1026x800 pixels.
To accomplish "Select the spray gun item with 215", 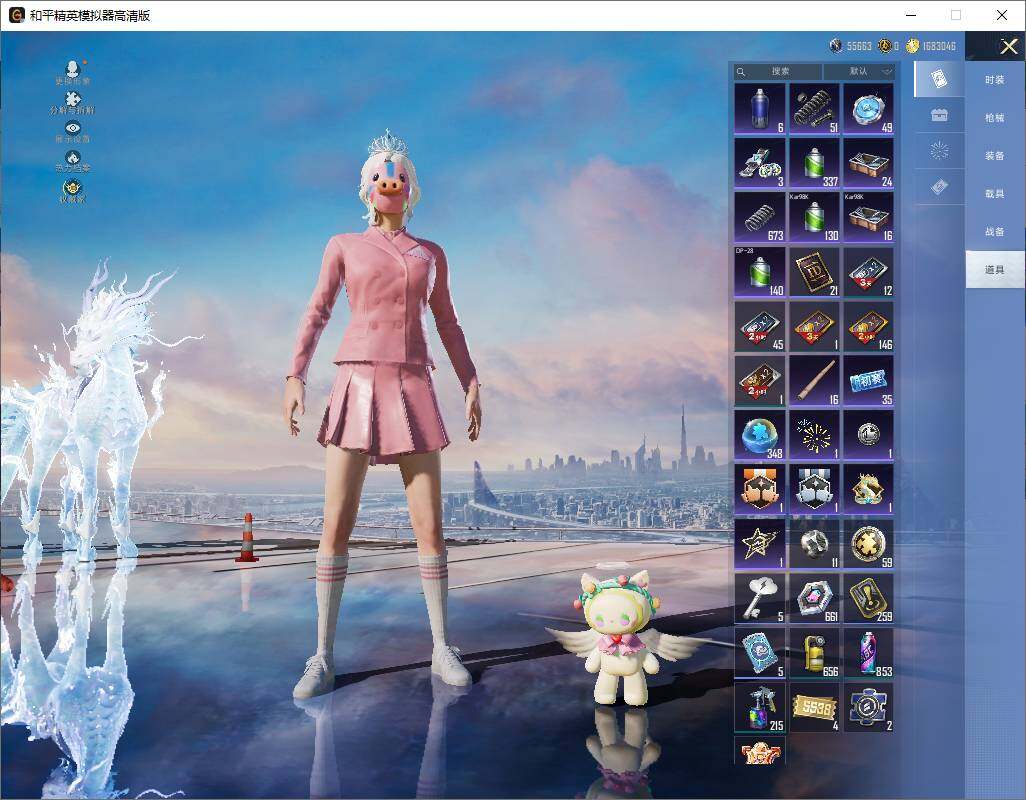I will pyautogui.click(x=760, y=707).
